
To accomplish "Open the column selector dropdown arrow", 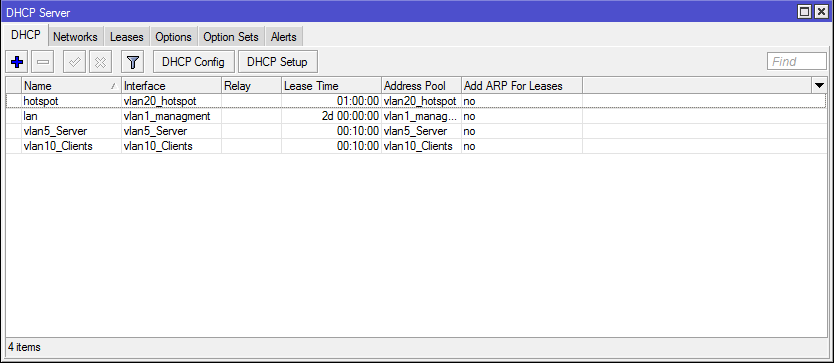I will point(819,85).
